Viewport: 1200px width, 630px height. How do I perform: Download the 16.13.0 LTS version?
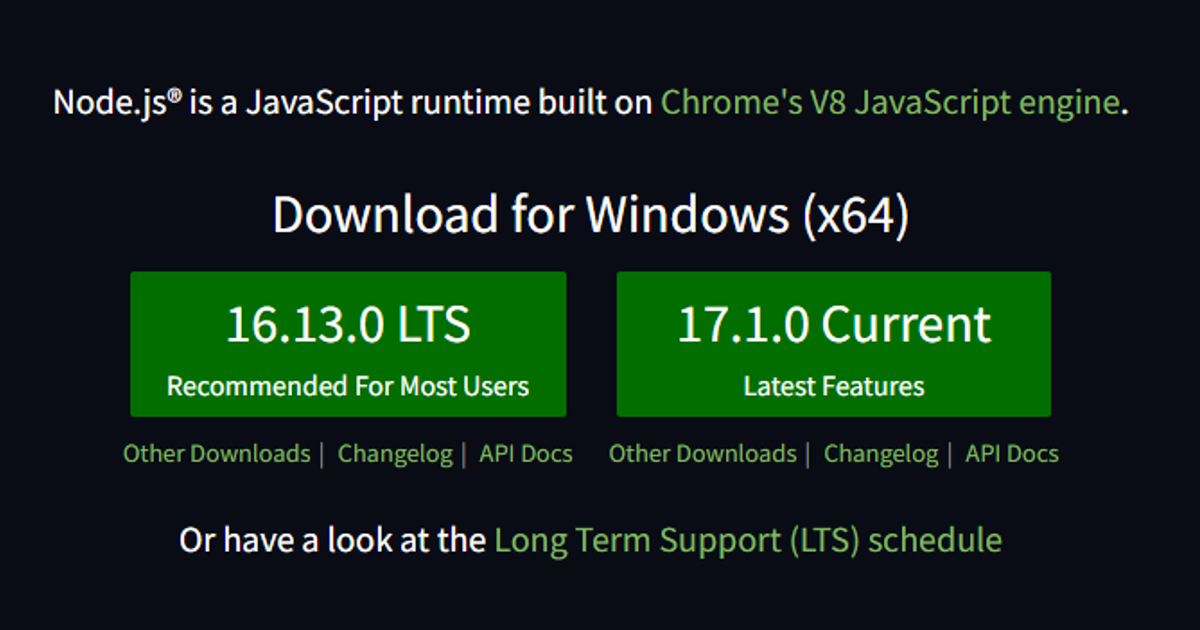tap(348, 344)
